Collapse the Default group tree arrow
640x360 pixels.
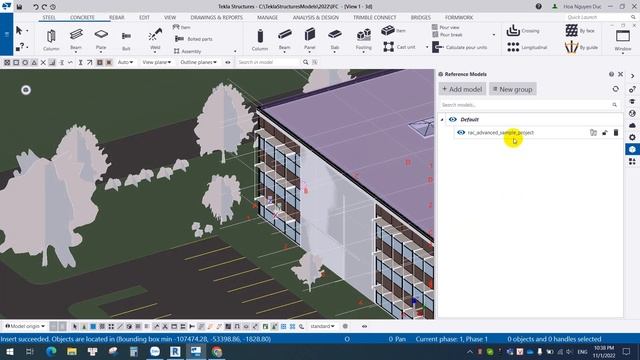pyautogui.click(x=442, y=120)
